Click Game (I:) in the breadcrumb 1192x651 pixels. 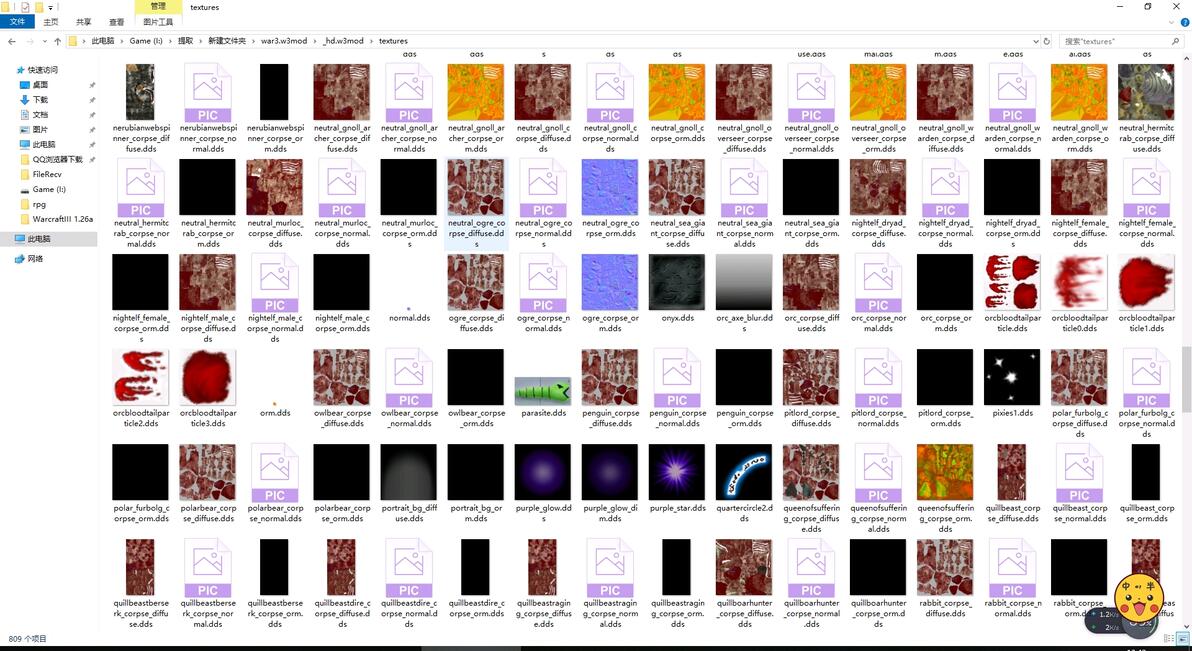pyautogui.click(x=146, y=41)
